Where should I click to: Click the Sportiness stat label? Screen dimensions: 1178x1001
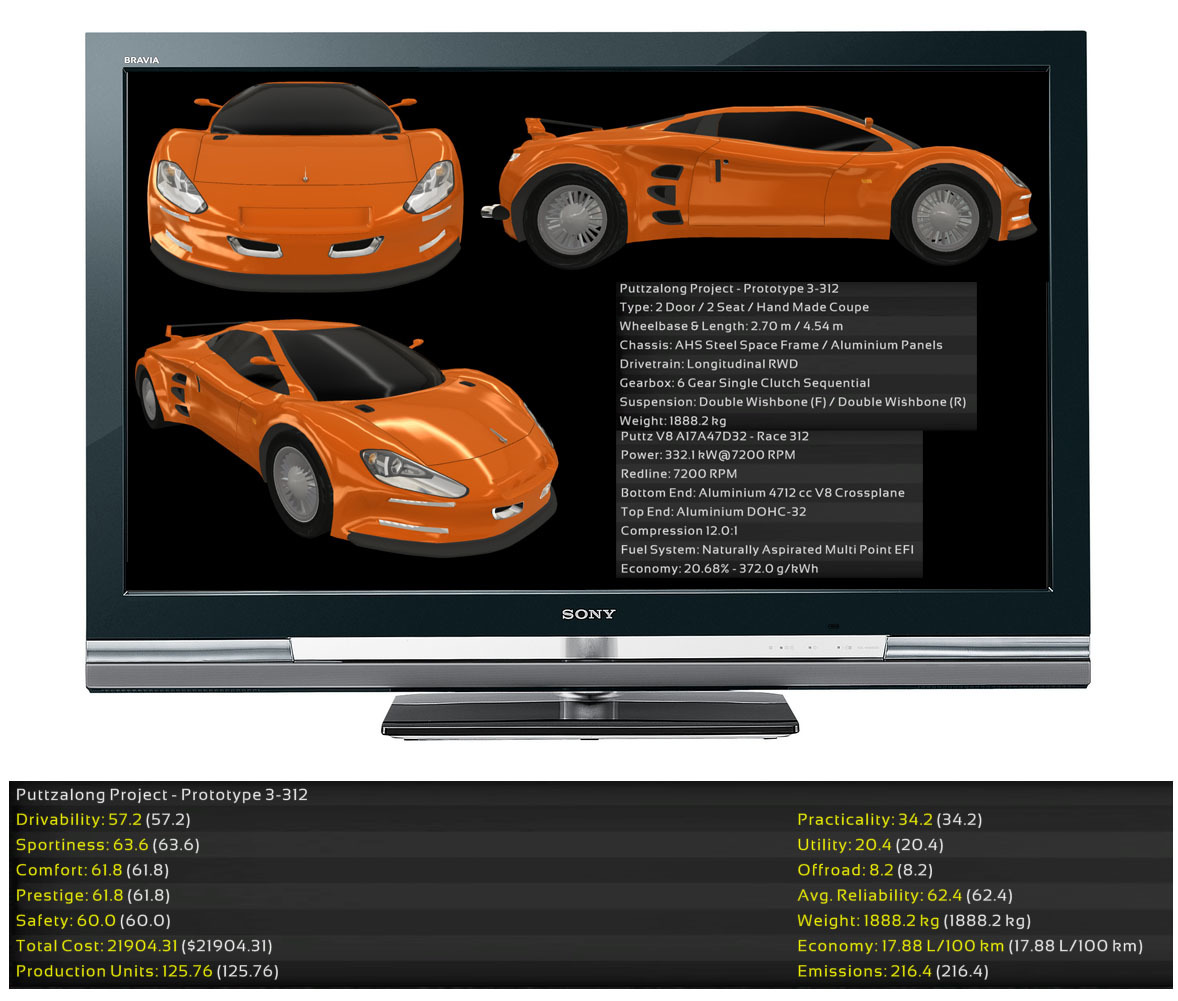pos(62,845)
